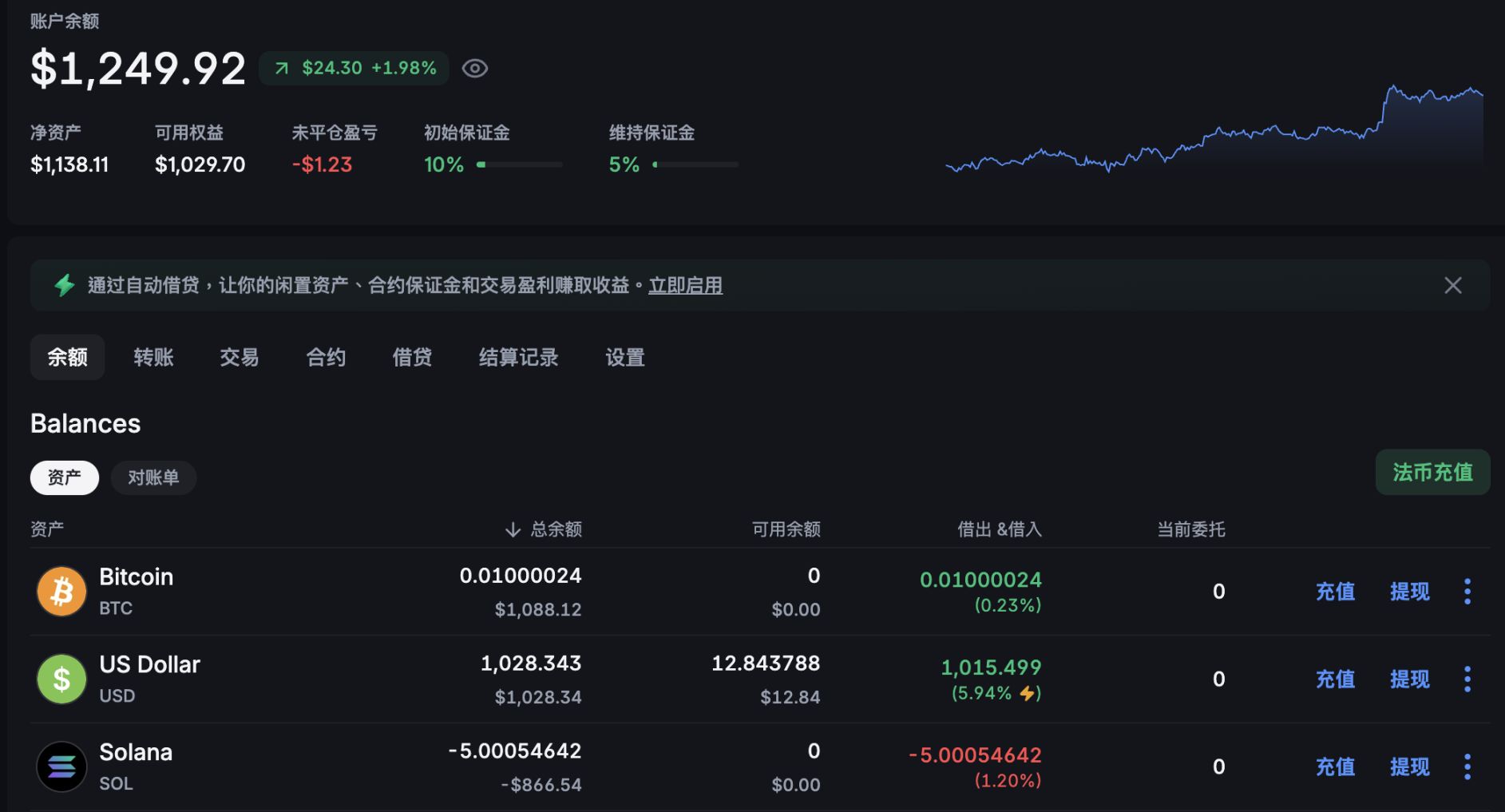Image resolution: width=1505 pixels, height=812 pixels.
Task: Click the Solana coin icon
Action: [x=61, y=766]
